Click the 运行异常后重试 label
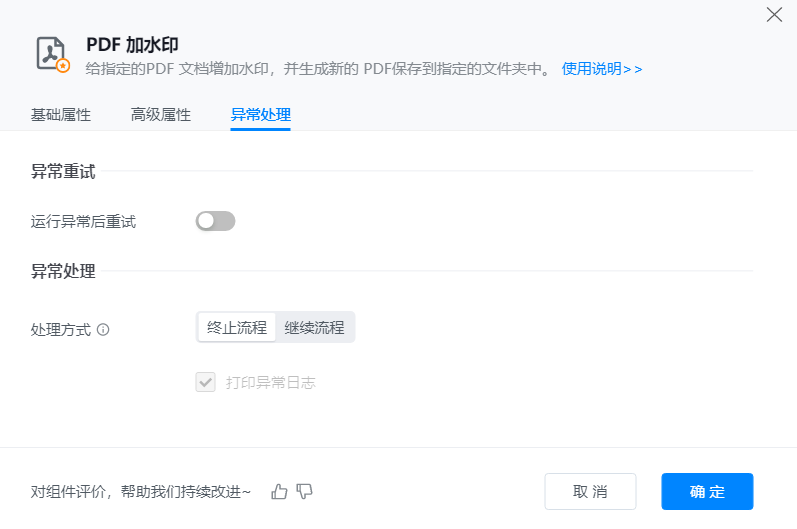Viewport: 797px width, 529px height. (83, 222)
